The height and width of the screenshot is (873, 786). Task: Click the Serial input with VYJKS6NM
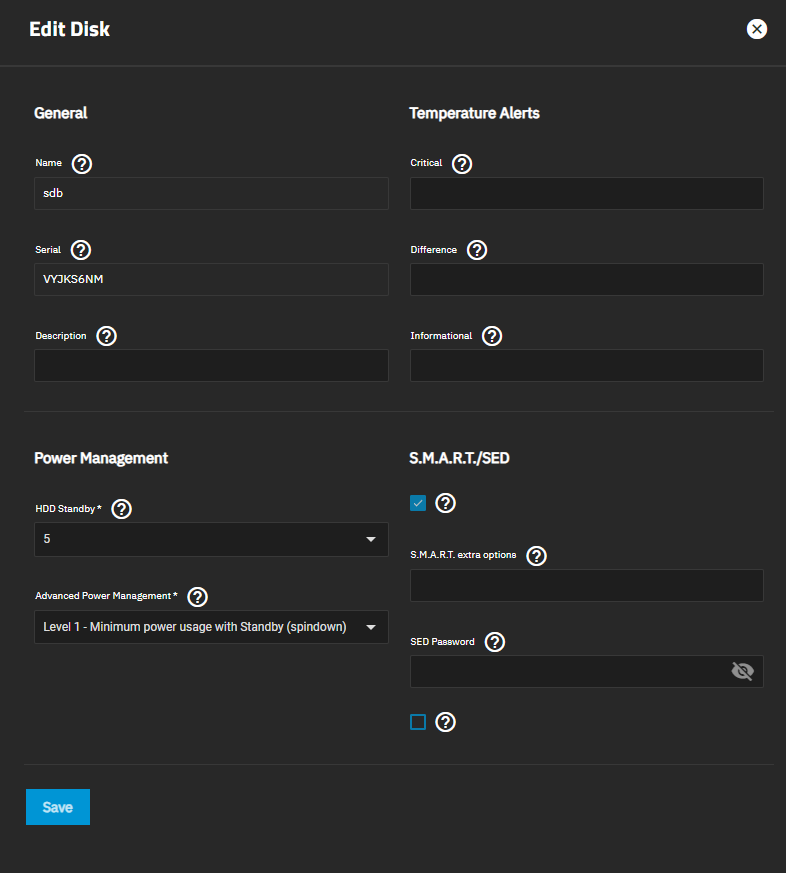tap(212, 279)
